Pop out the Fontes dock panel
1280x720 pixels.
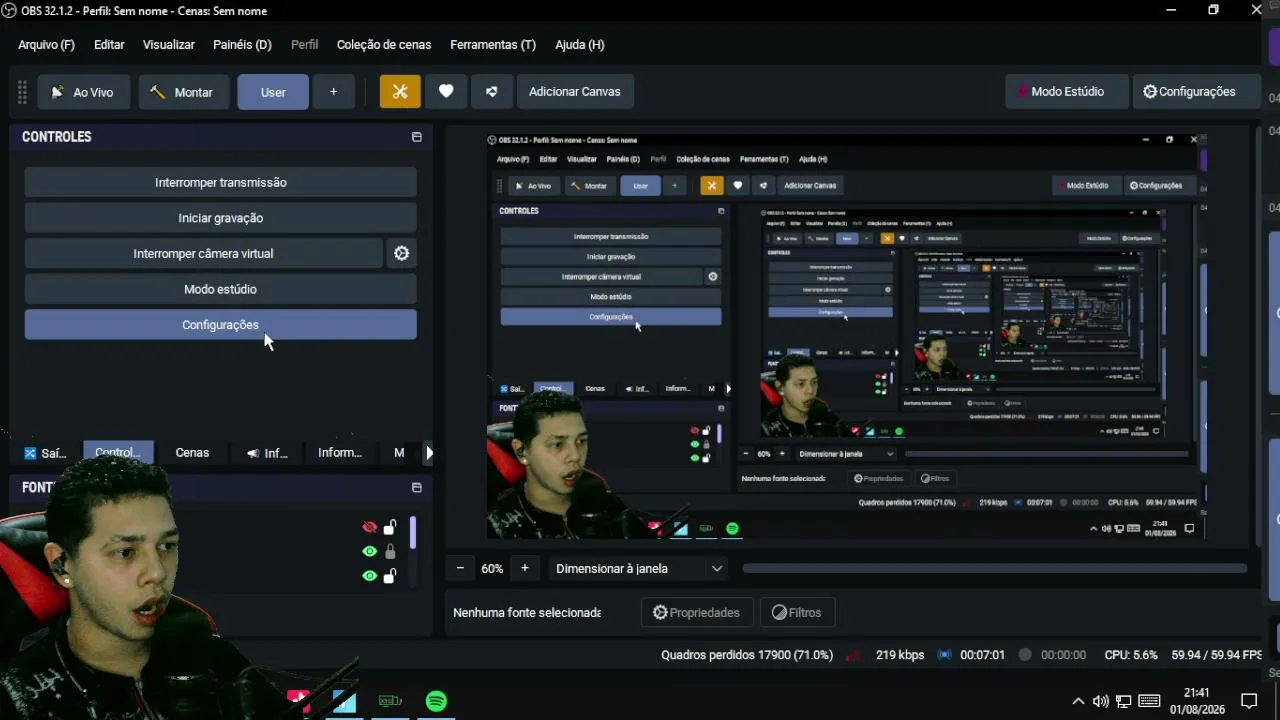[x=417, y=488]
